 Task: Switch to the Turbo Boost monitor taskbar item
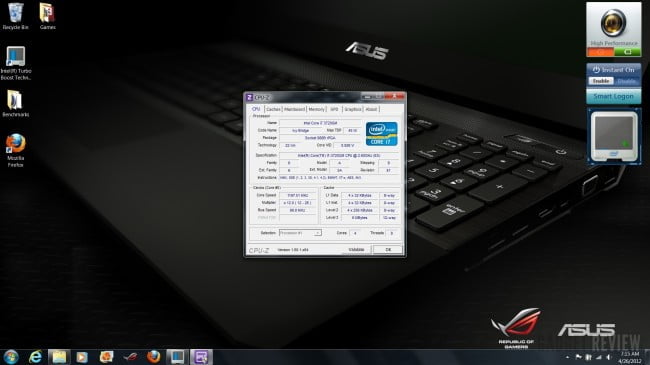coord(177,357)
